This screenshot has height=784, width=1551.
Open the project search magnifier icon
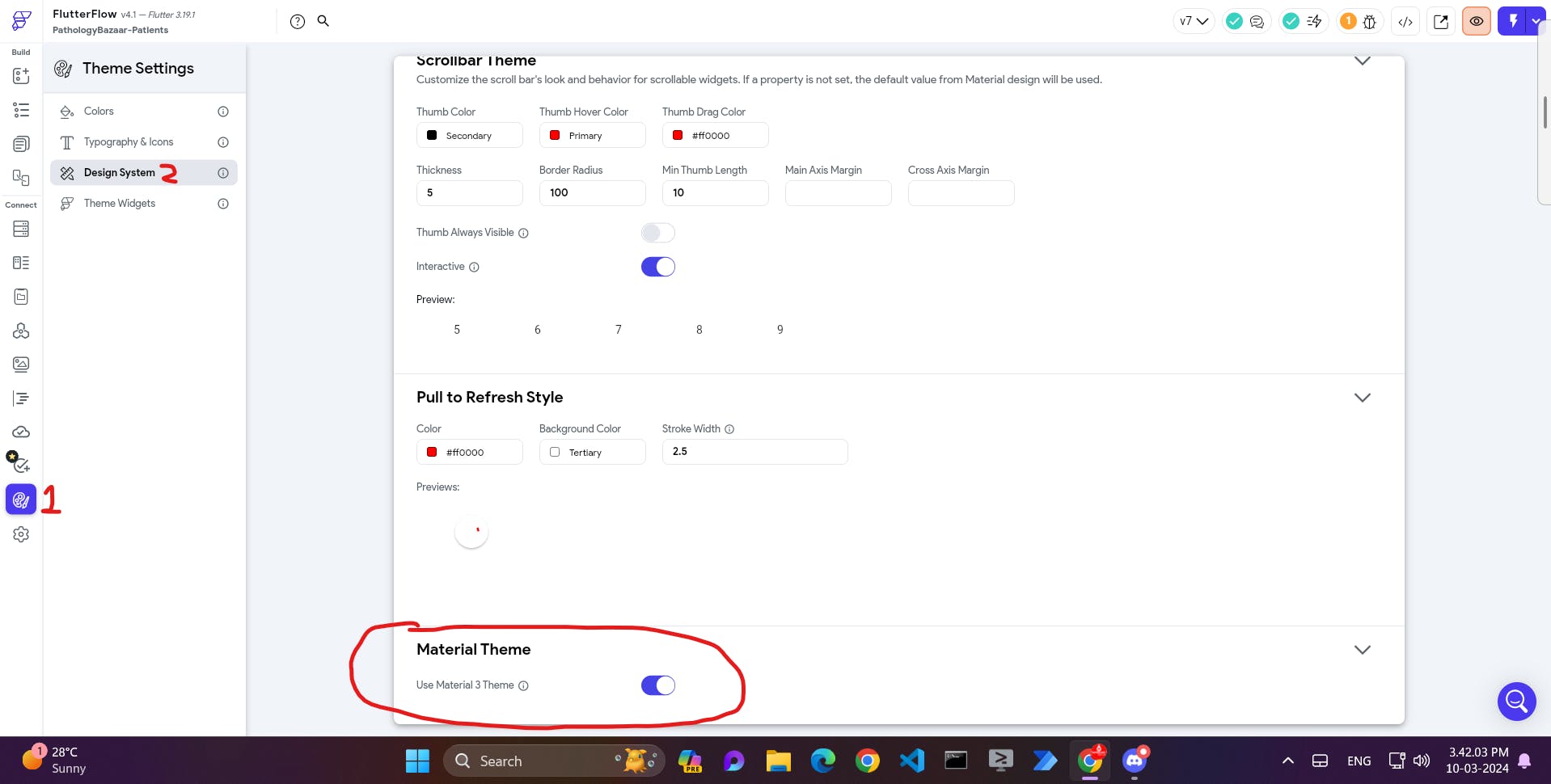click(323, 21)
